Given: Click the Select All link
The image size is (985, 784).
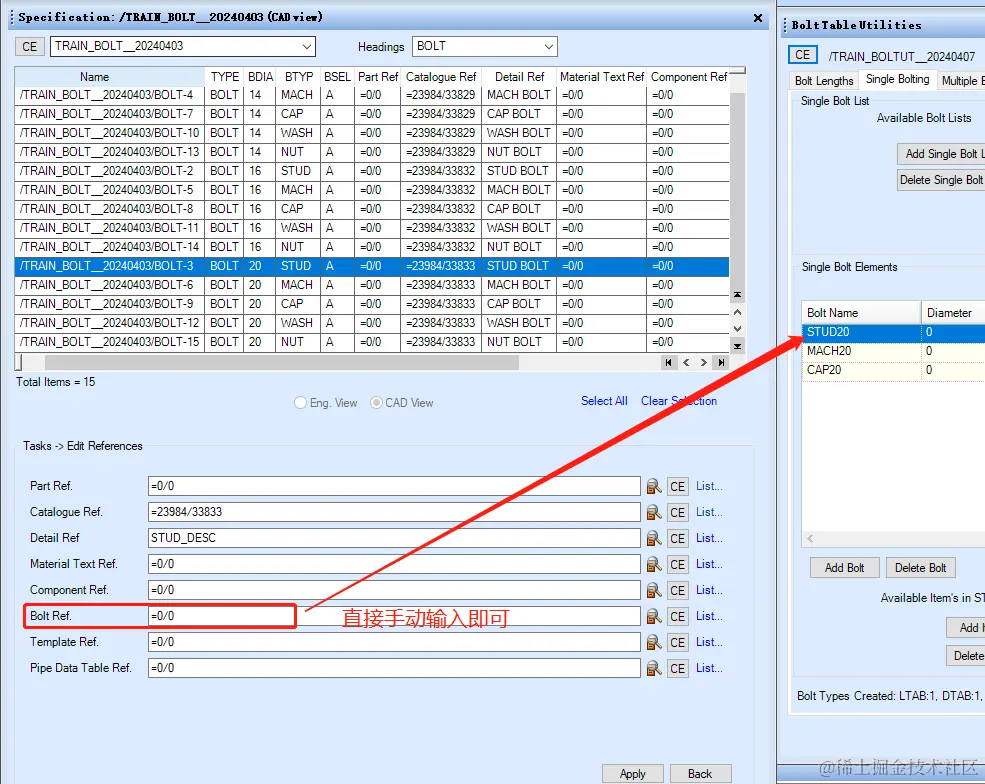Looking at the screenshot, I should tap(604, 401).
